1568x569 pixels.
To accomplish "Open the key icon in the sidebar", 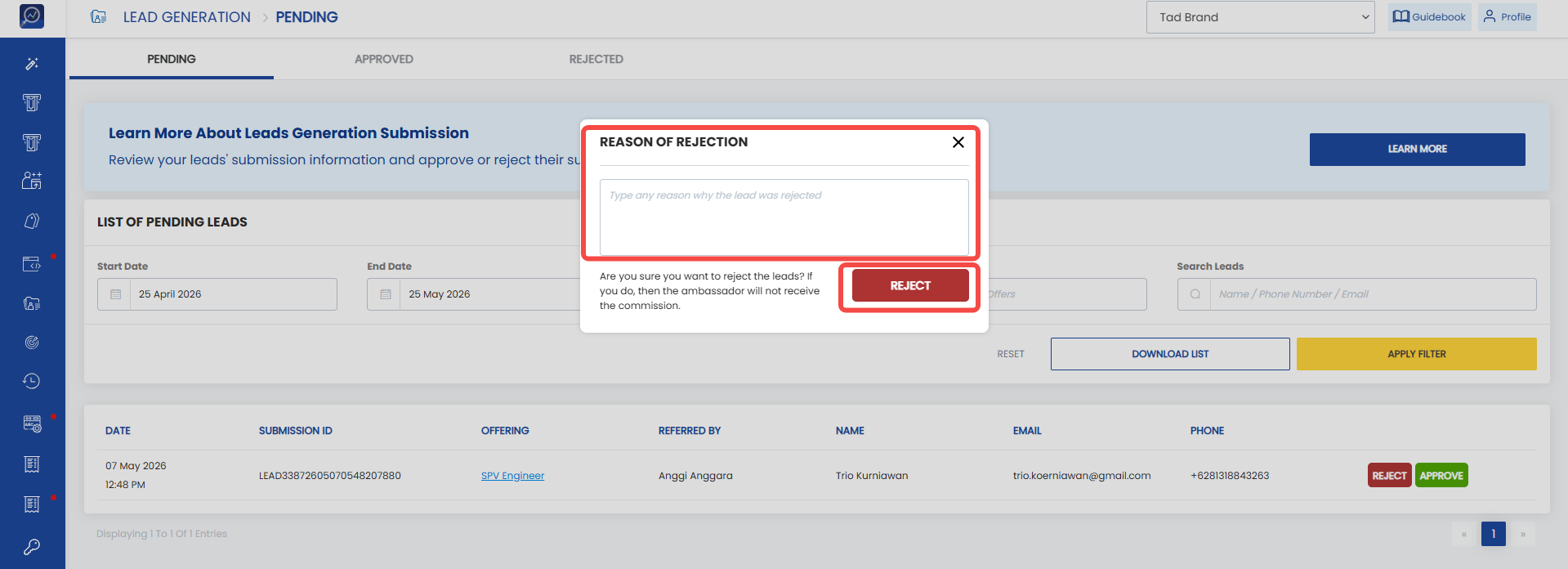I will (x=32, y=547).
